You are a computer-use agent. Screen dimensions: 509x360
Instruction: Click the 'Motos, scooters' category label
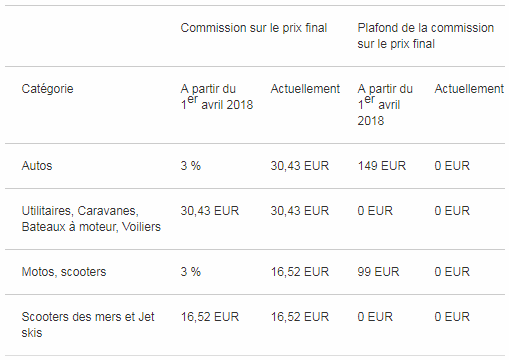(x=64, y=272)
